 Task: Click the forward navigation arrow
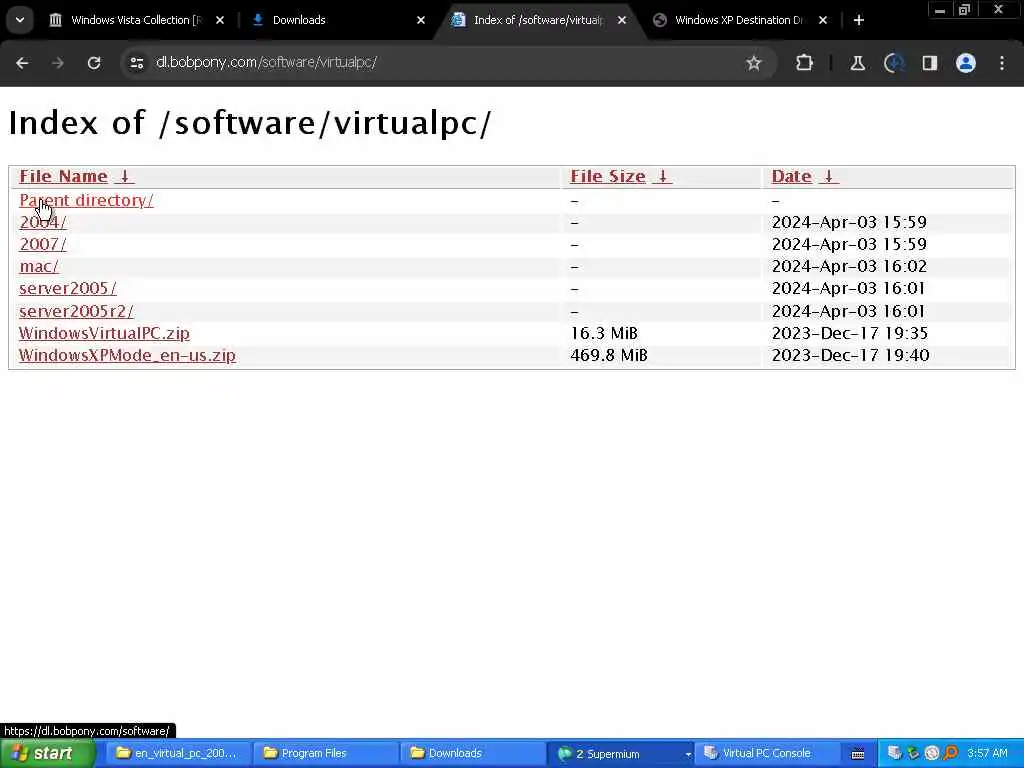[x=58, y=63]
